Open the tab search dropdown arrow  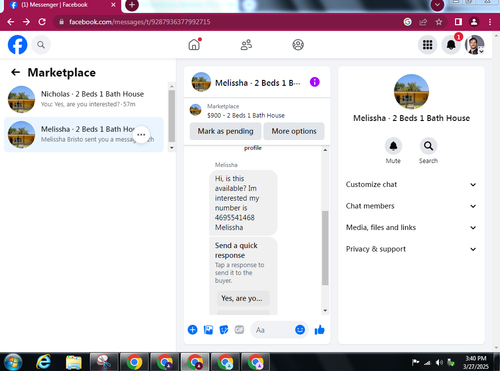tap(437, 5)
